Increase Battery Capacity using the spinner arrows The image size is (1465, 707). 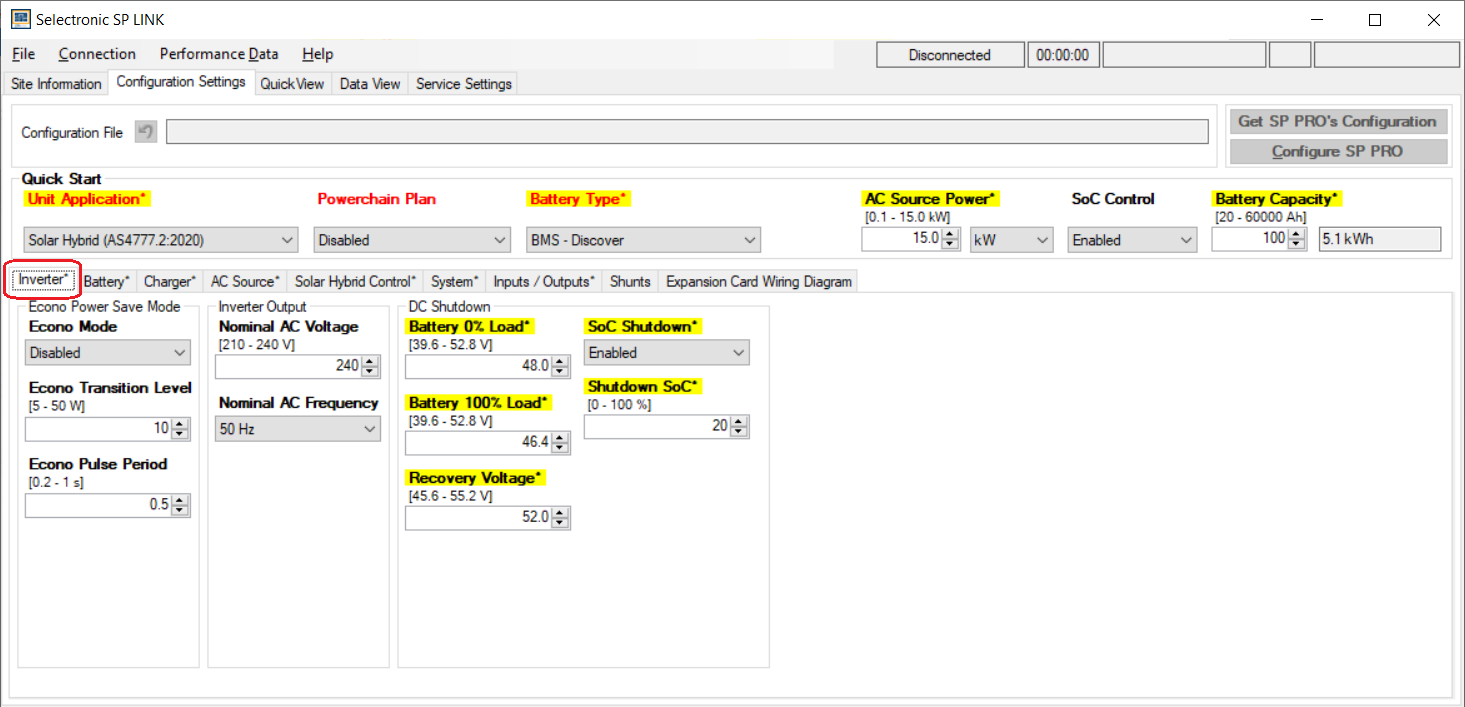[x=1297, y=235]
